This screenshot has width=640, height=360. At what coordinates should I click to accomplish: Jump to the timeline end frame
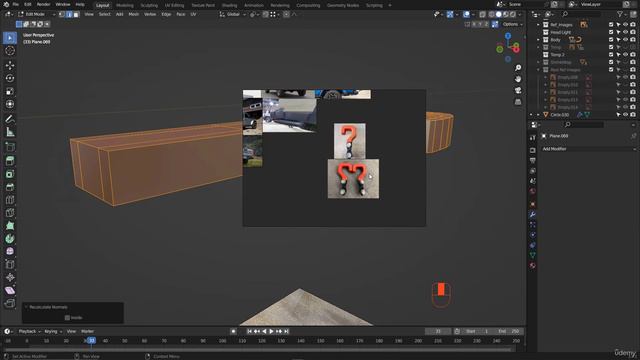point(286,331)
